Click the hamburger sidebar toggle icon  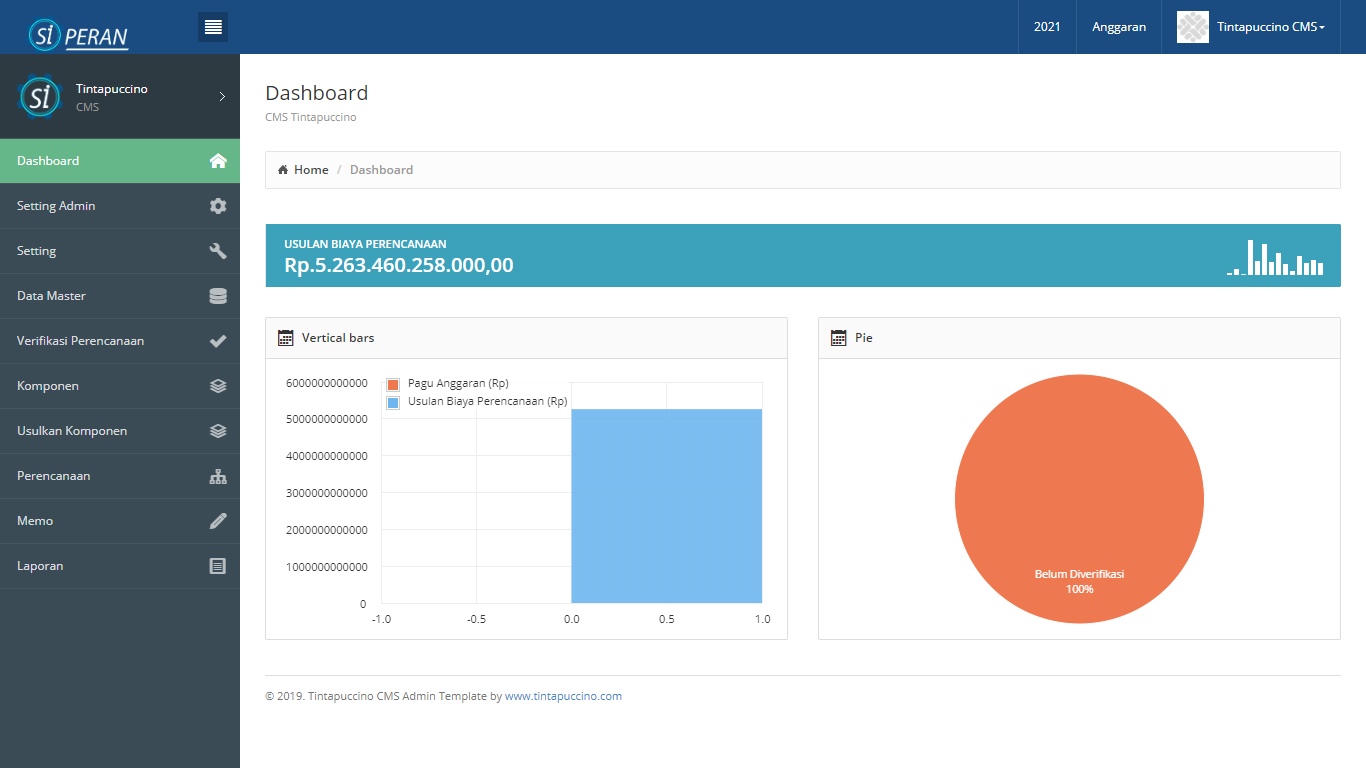pos(213,27)
